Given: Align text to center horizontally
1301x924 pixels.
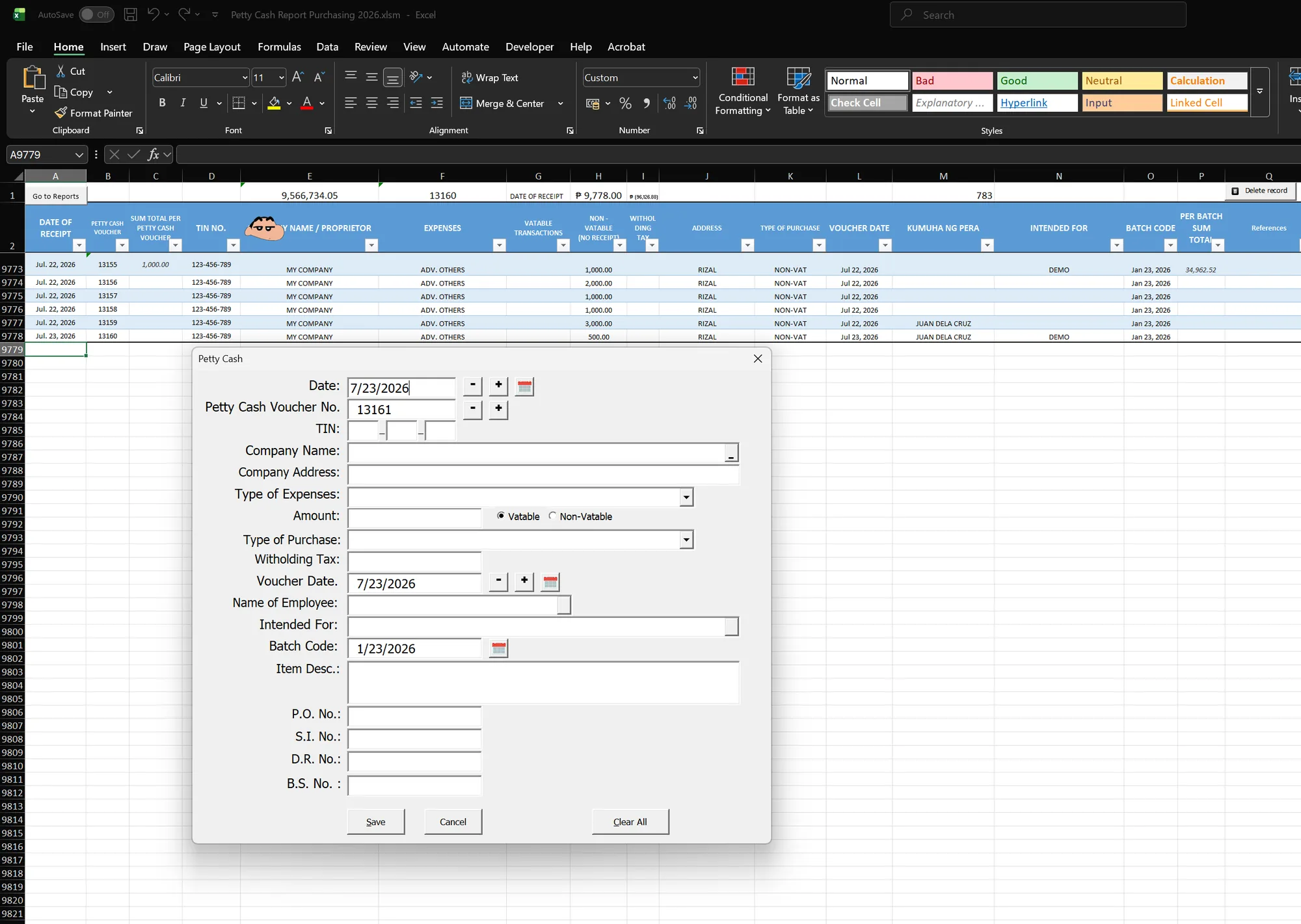Looking at the screenshot, I should point(371,103).
